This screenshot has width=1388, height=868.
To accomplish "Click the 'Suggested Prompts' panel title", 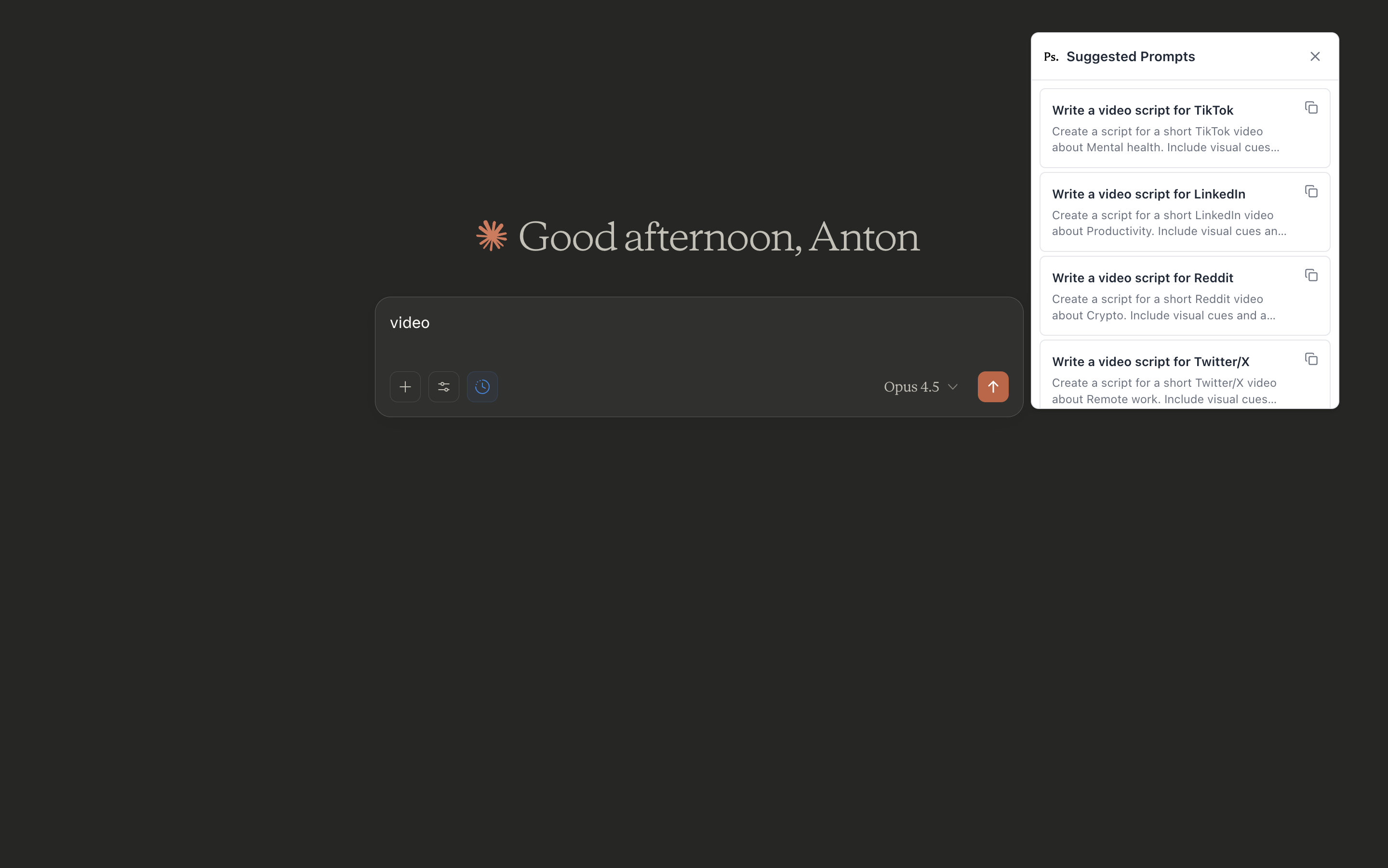I will coord(1130,56).
